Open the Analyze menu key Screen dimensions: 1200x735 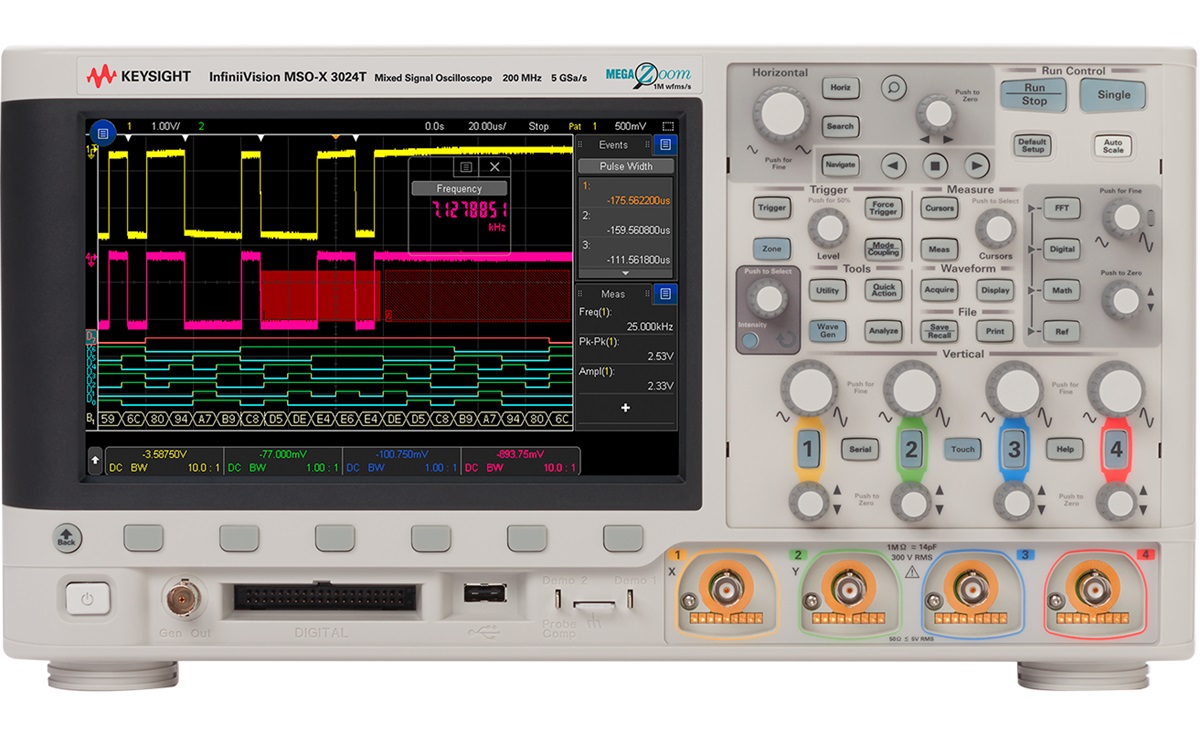point(883,331)
